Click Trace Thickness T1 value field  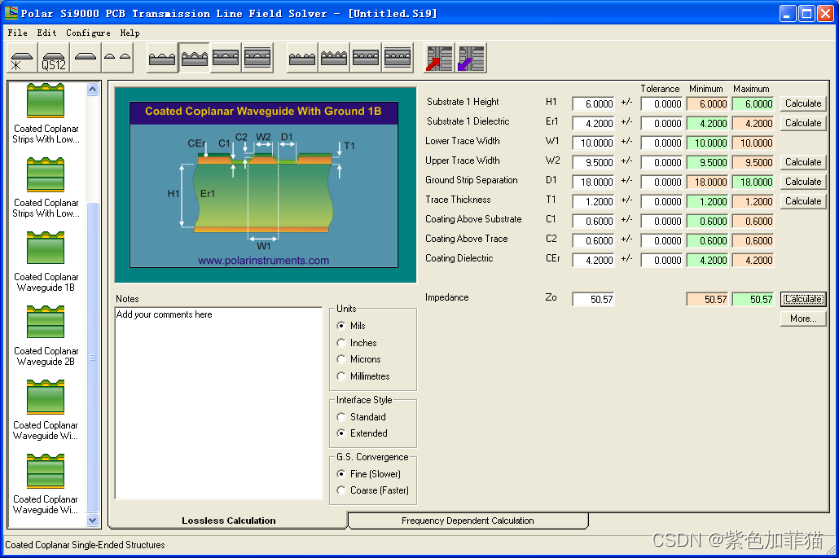coord(593,202)
